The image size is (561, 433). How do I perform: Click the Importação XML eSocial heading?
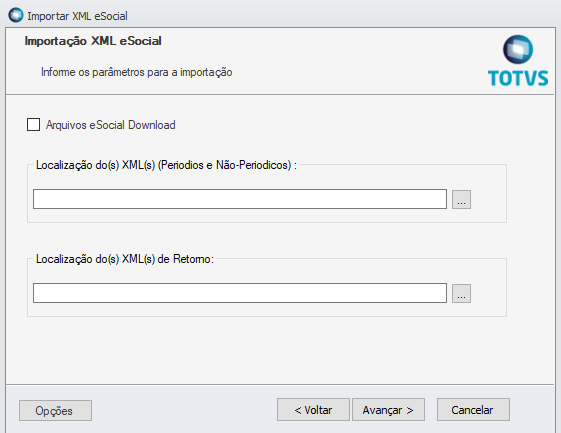tap(93, 41)
